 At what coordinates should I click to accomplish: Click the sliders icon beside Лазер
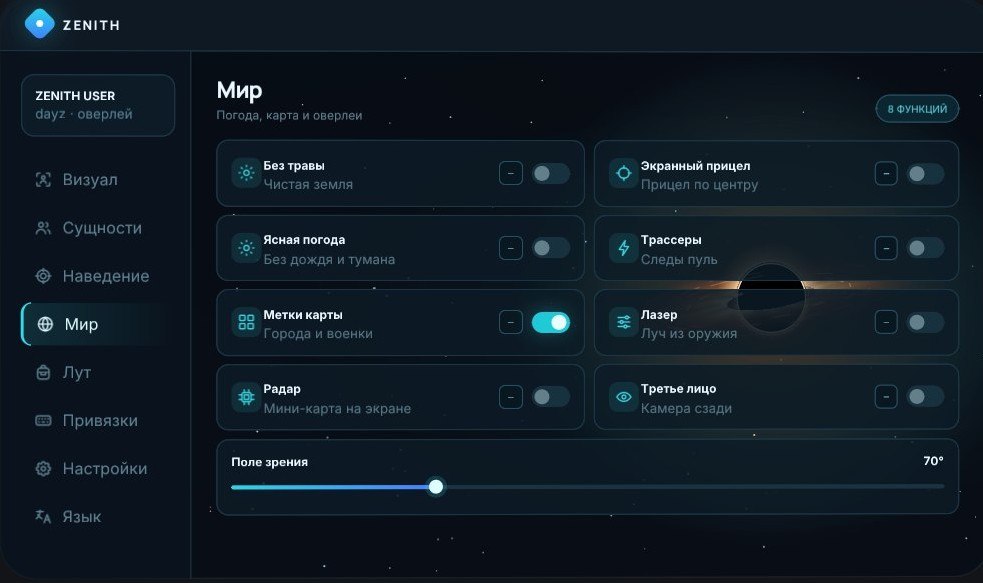pyautogui.click(x=624, y=322)
